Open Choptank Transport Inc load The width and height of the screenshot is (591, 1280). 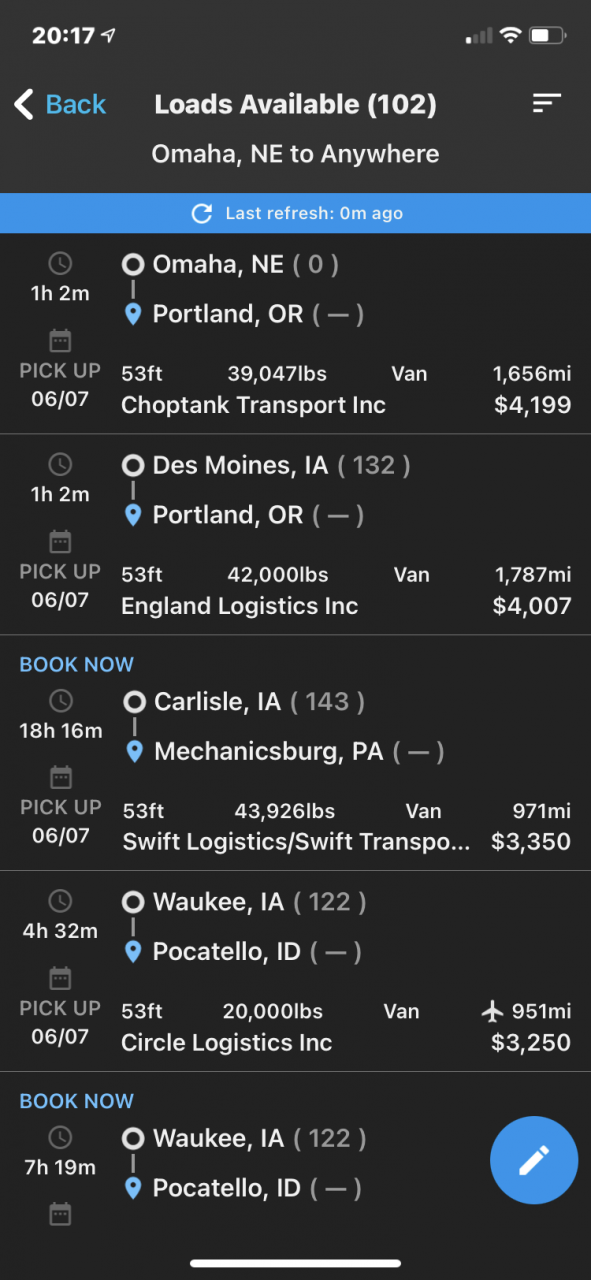295,334
